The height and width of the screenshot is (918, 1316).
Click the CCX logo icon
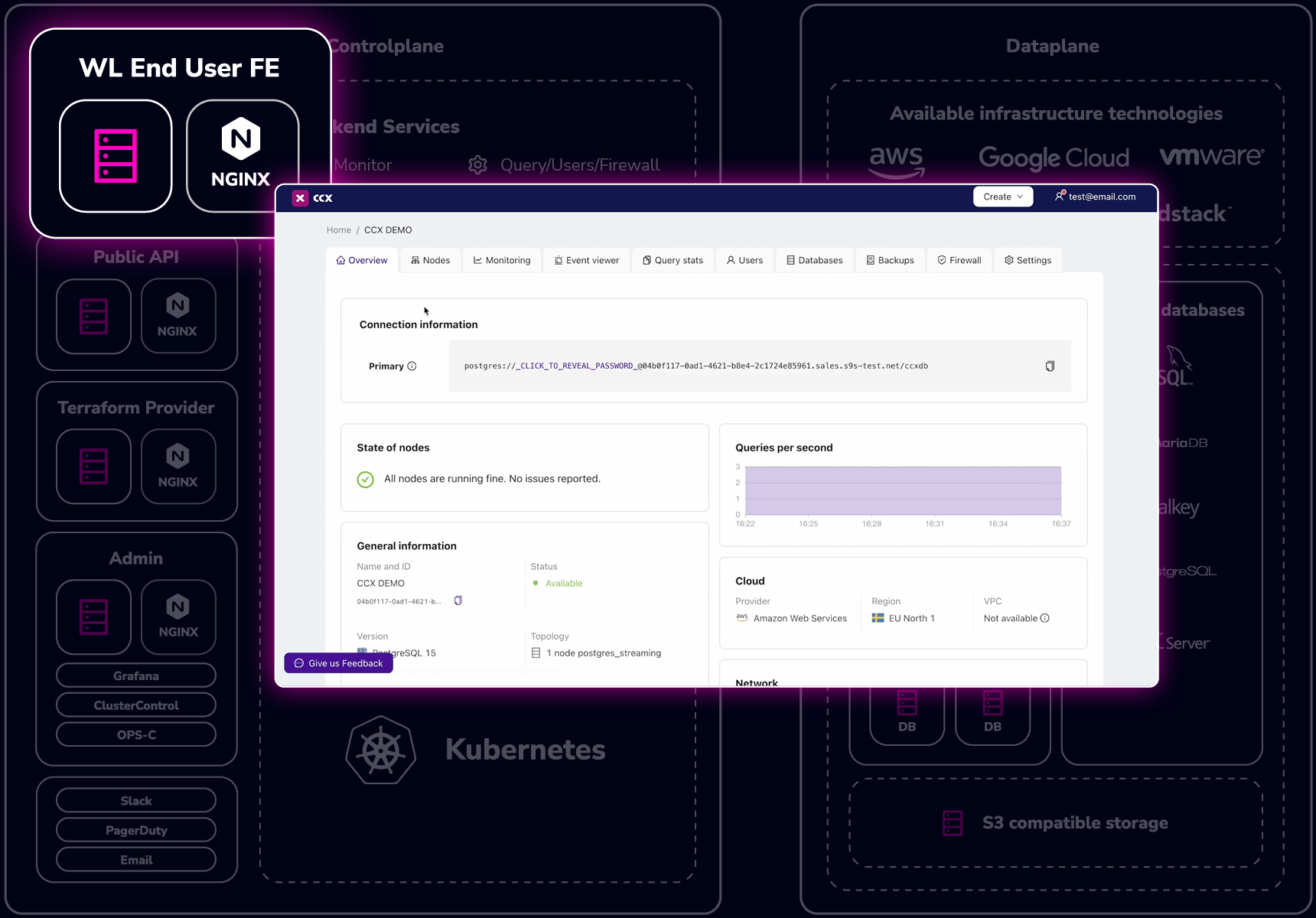tap(301, 198)
